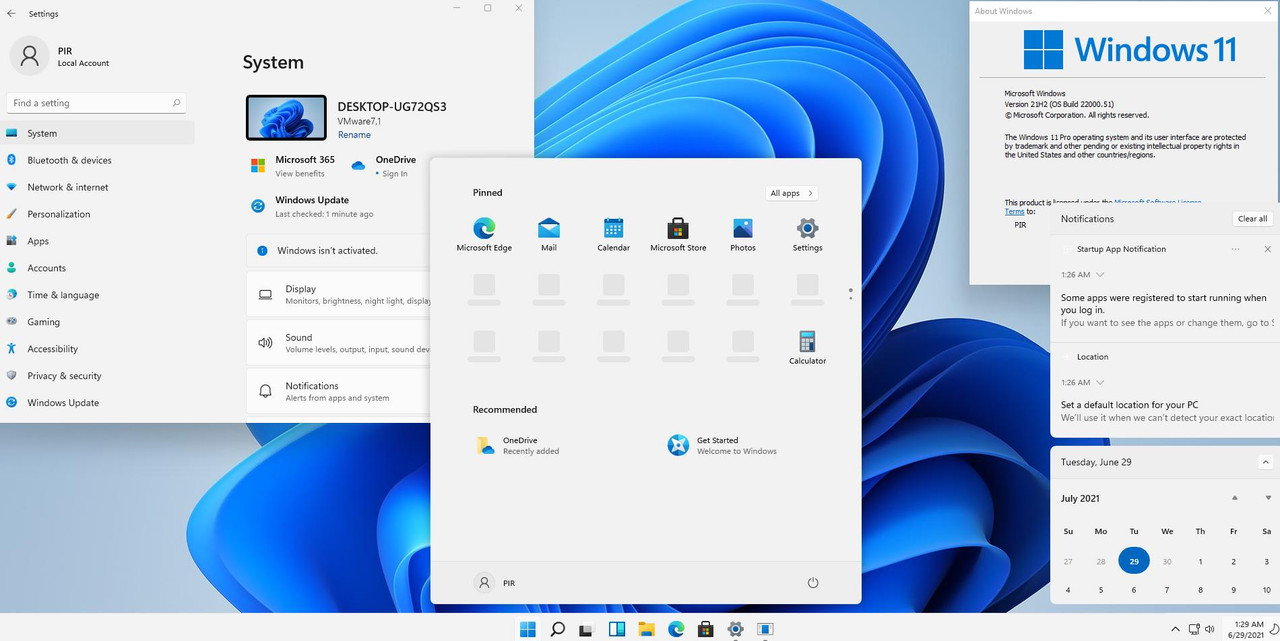1280x641 pixels.
Task: Open Personalization in Settings sidebar
Action: point(98,214)
